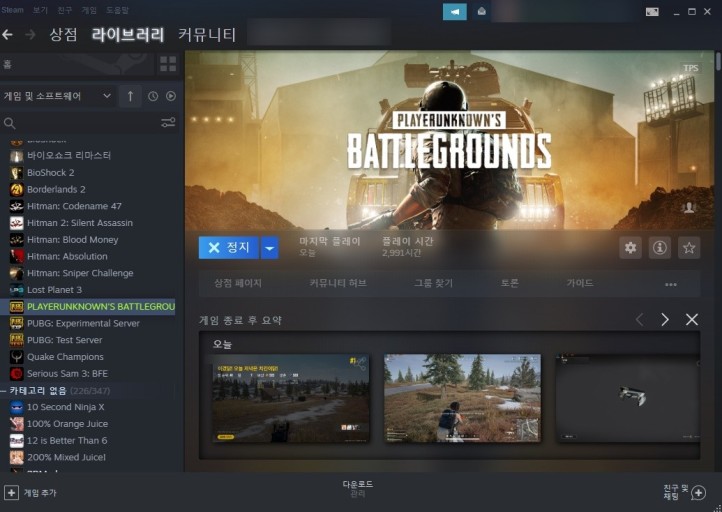The height and width of the screenshot is (512, 722).
Task: Switch to 상점 tab
Action: [63, 35]
